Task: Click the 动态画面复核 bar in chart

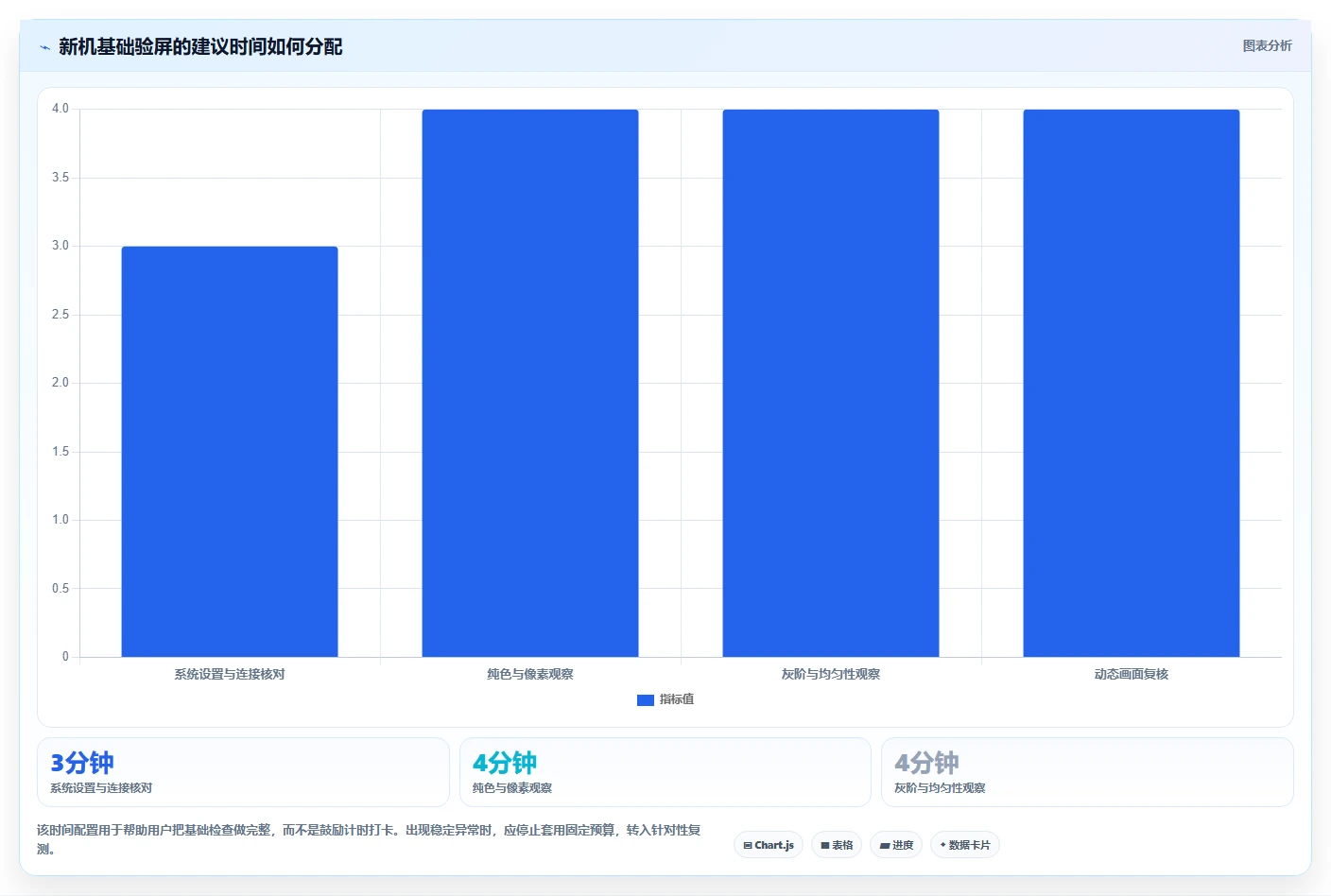Action: point(1132,383)
